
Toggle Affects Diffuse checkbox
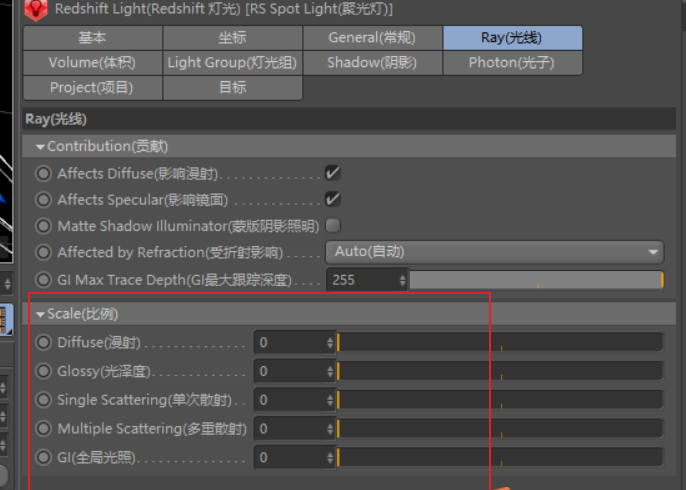tap(333, 173)
